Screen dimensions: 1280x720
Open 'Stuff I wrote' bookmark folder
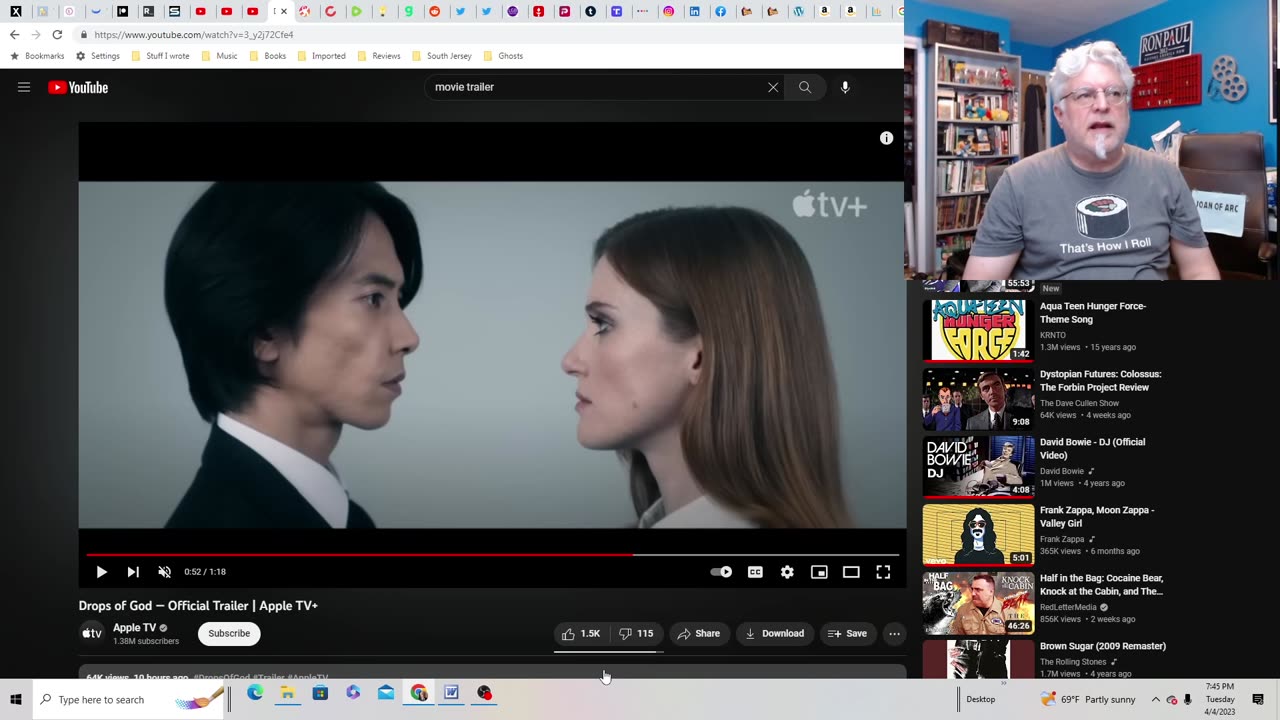click(x=161, y=56)
